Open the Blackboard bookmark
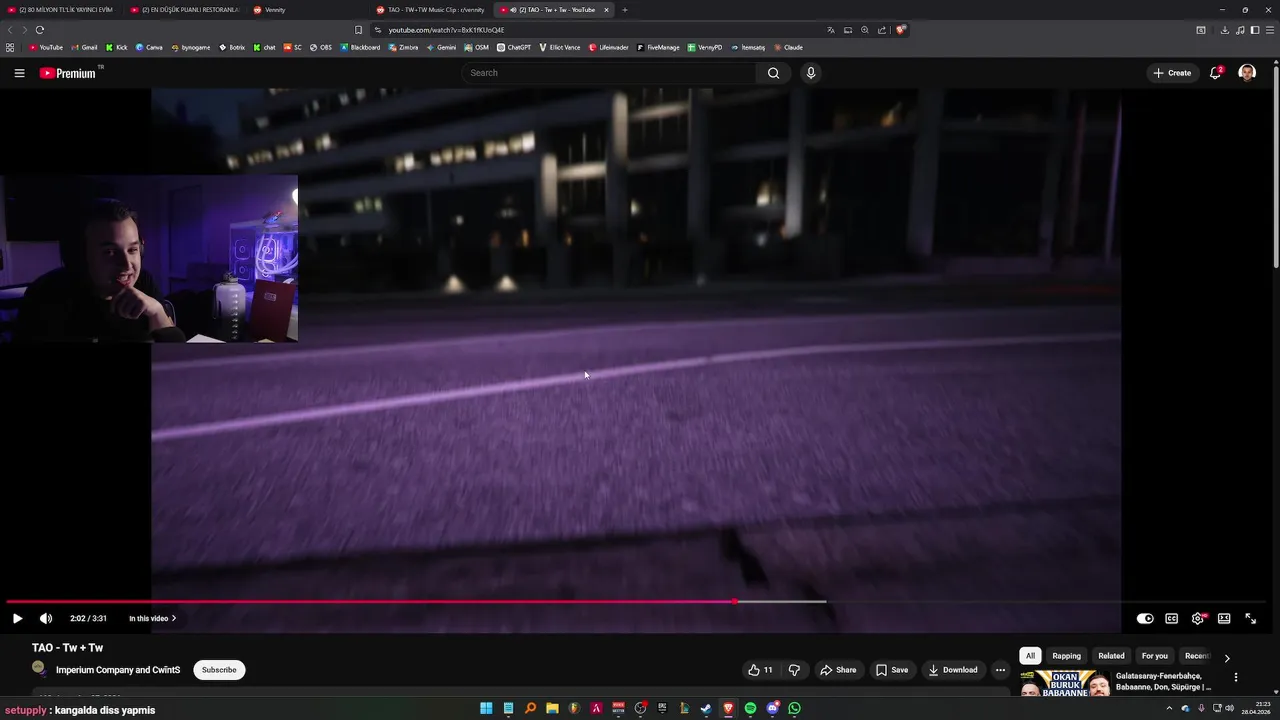The height and width of the screenshot is (720, 1280). (360, 47)
